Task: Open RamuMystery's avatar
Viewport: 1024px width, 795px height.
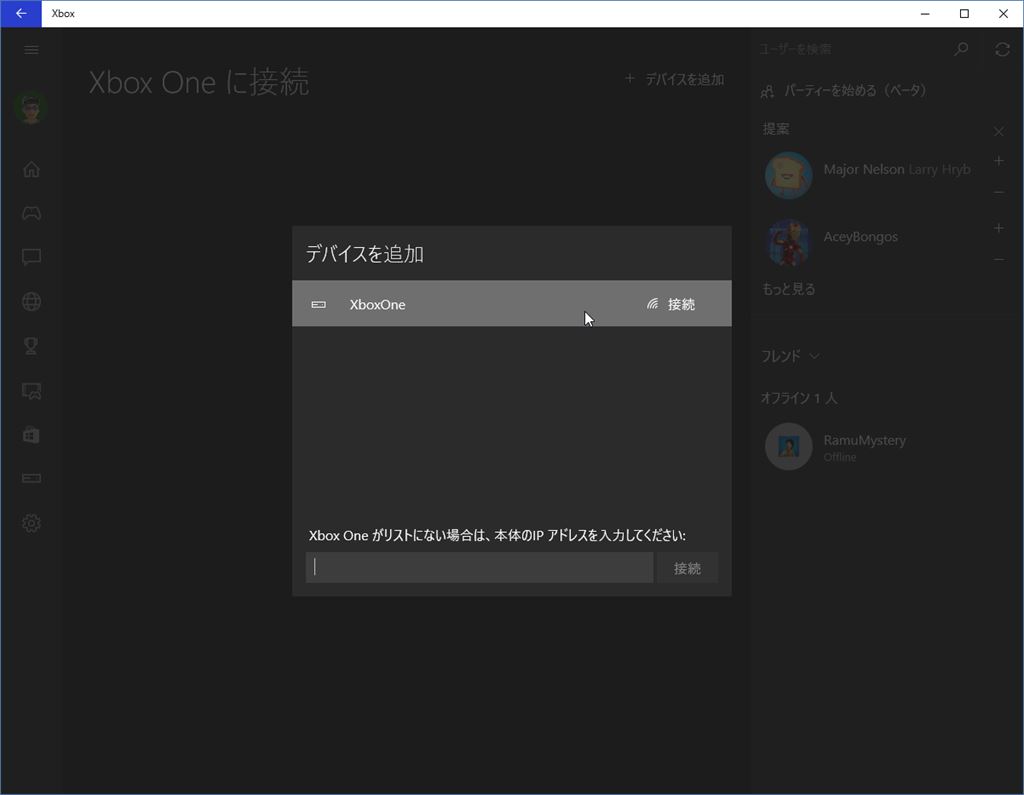Action: (x=788, y=447)
